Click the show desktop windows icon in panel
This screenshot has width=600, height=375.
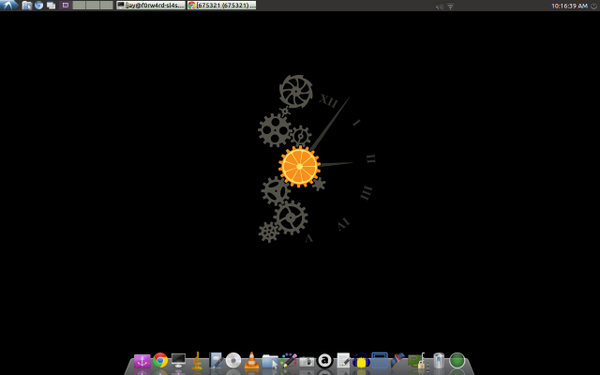point(51,5)
